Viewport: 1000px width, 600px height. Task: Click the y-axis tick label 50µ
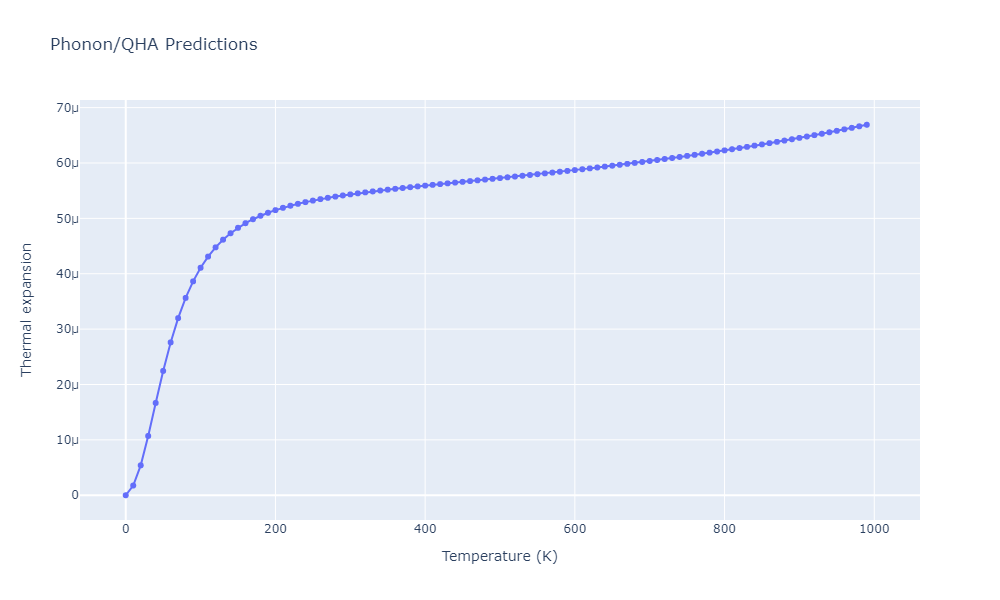pyautogui.click(x=67, y=219)
